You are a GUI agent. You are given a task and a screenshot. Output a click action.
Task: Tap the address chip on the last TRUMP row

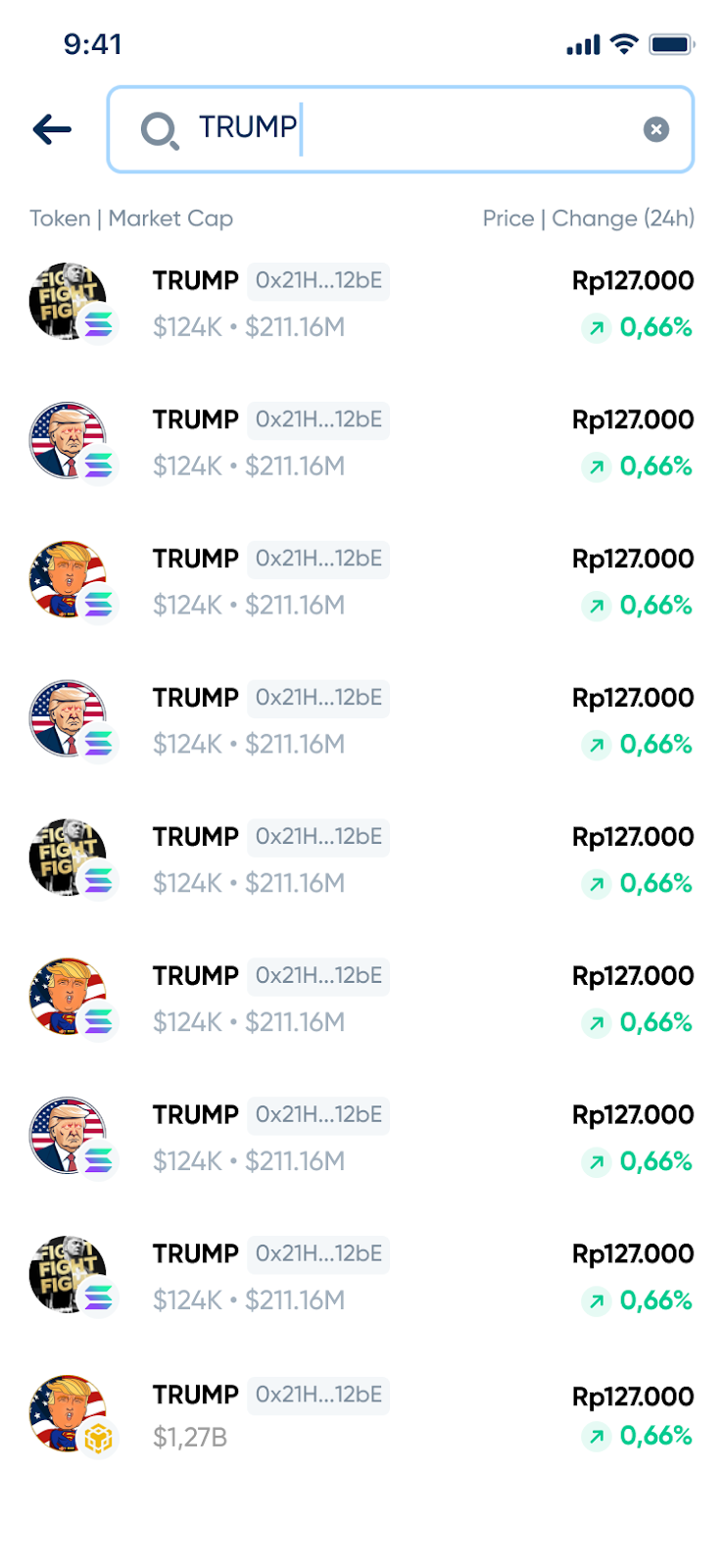pyautogui.click(x=318, y=1395)
